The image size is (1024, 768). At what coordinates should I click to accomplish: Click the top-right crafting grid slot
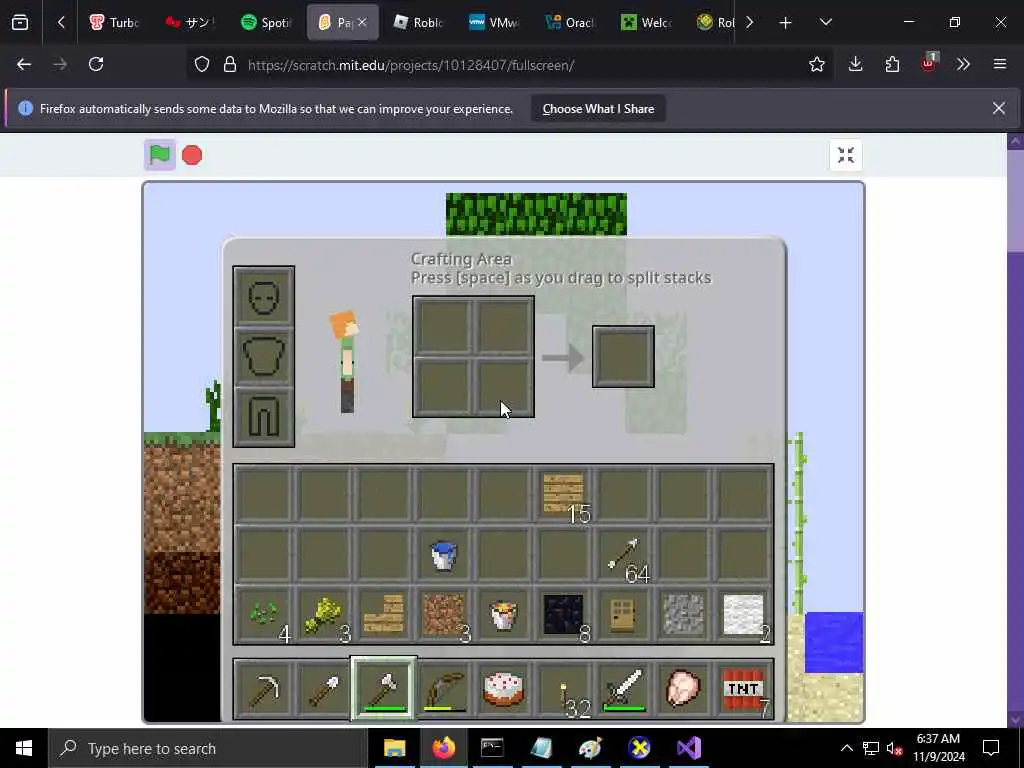(x=504, y=327)
